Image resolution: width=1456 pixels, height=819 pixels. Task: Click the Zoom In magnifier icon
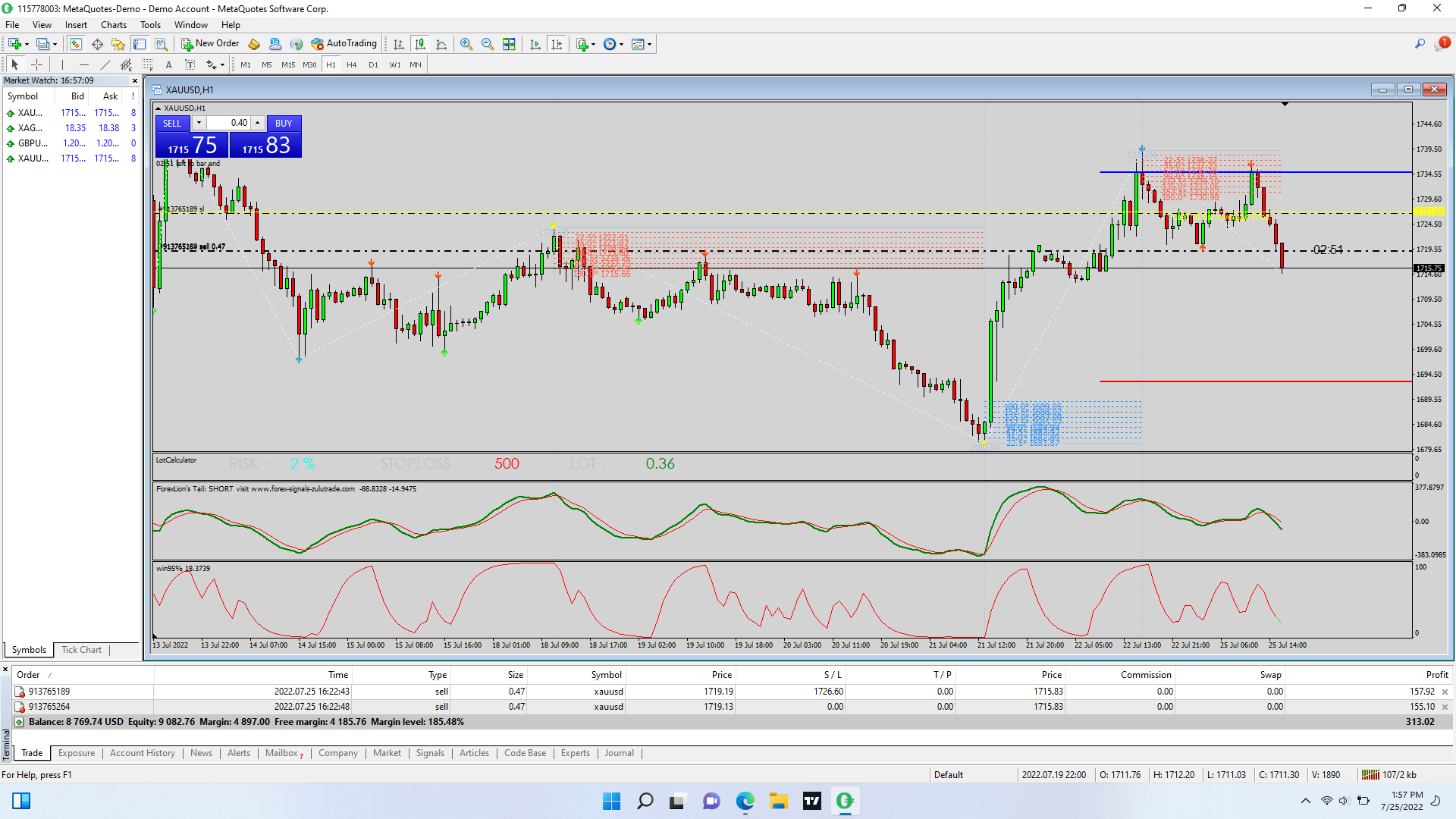[x=466, y=44]
